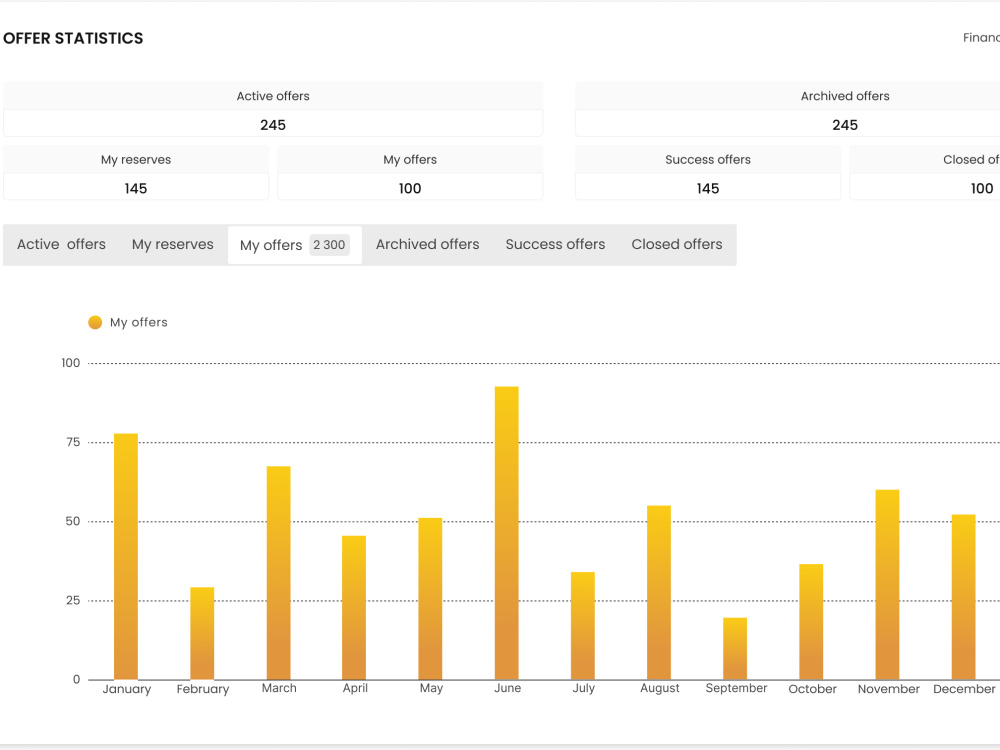The height and width of the screenshot is (750, 1000).
Task: Select the January bar in chart
Action: coord(126,556)
